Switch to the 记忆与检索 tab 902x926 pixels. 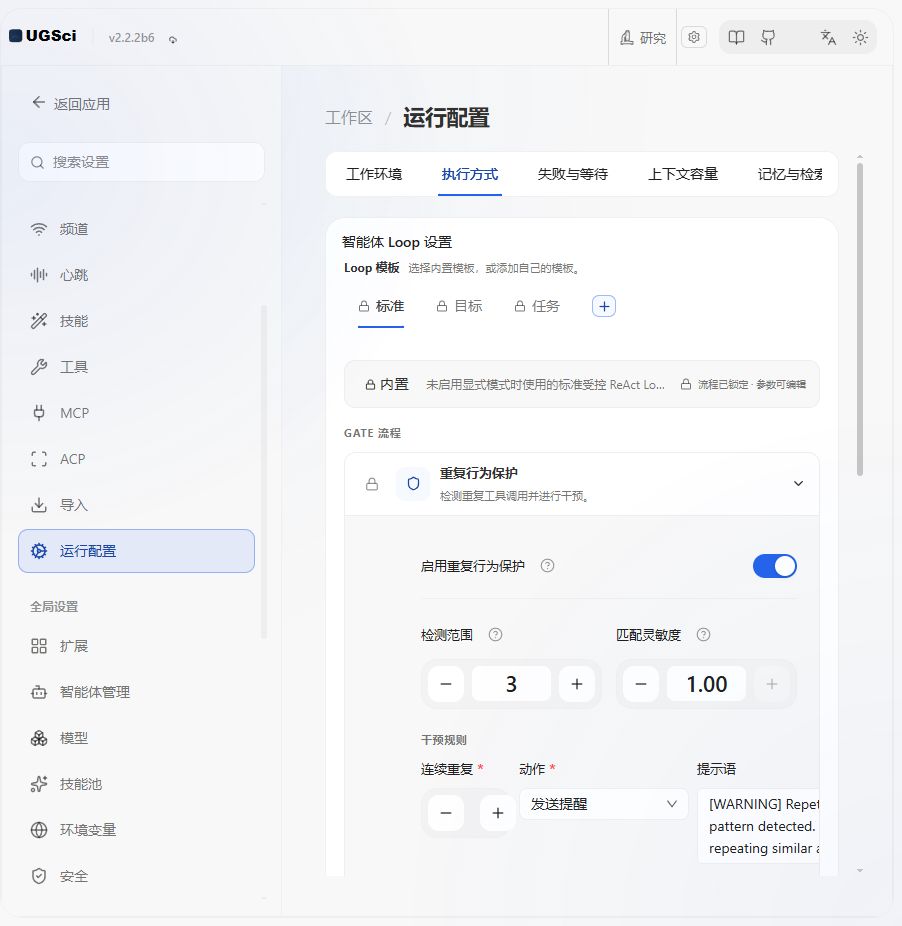point(790,174)
